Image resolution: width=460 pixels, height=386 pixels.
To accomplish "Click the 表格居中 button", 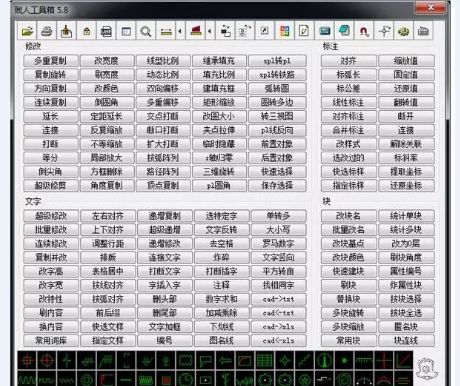I will pyautogui.click(x=108, y=271).
